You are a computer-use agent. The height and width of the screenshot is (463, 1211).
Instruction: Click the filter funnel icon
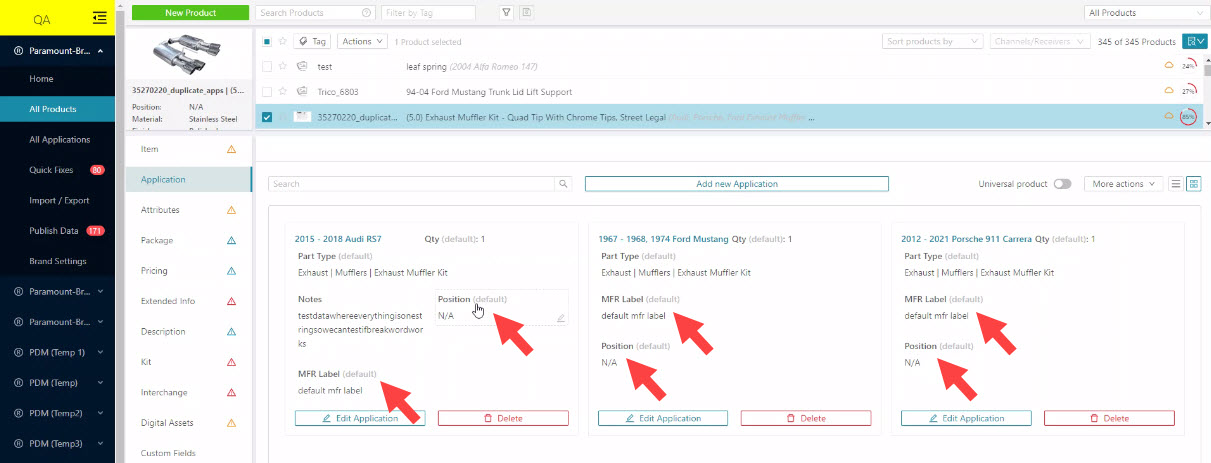[506, 13]
